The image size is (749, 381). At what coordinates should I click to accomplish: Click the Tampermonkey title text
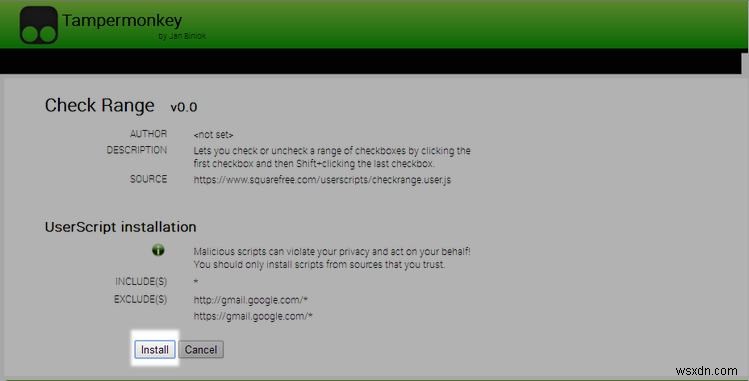(x=122, y=21)
